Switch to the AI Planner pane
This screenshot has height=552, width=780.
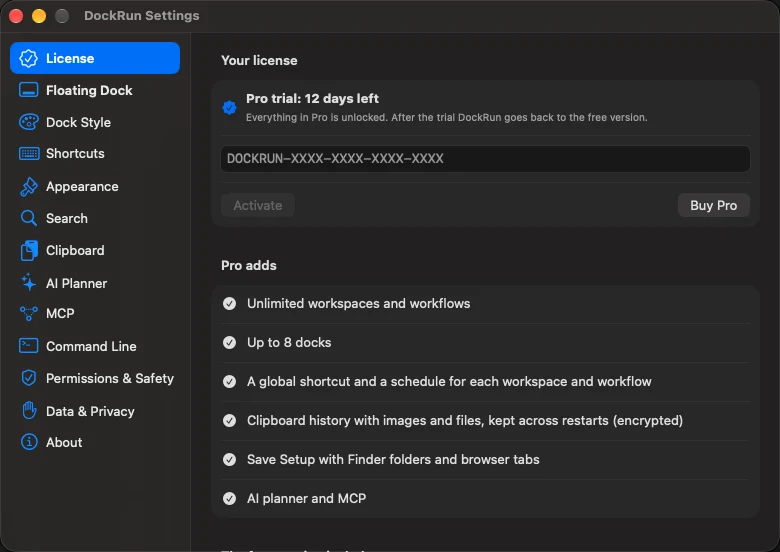(95, 283)
